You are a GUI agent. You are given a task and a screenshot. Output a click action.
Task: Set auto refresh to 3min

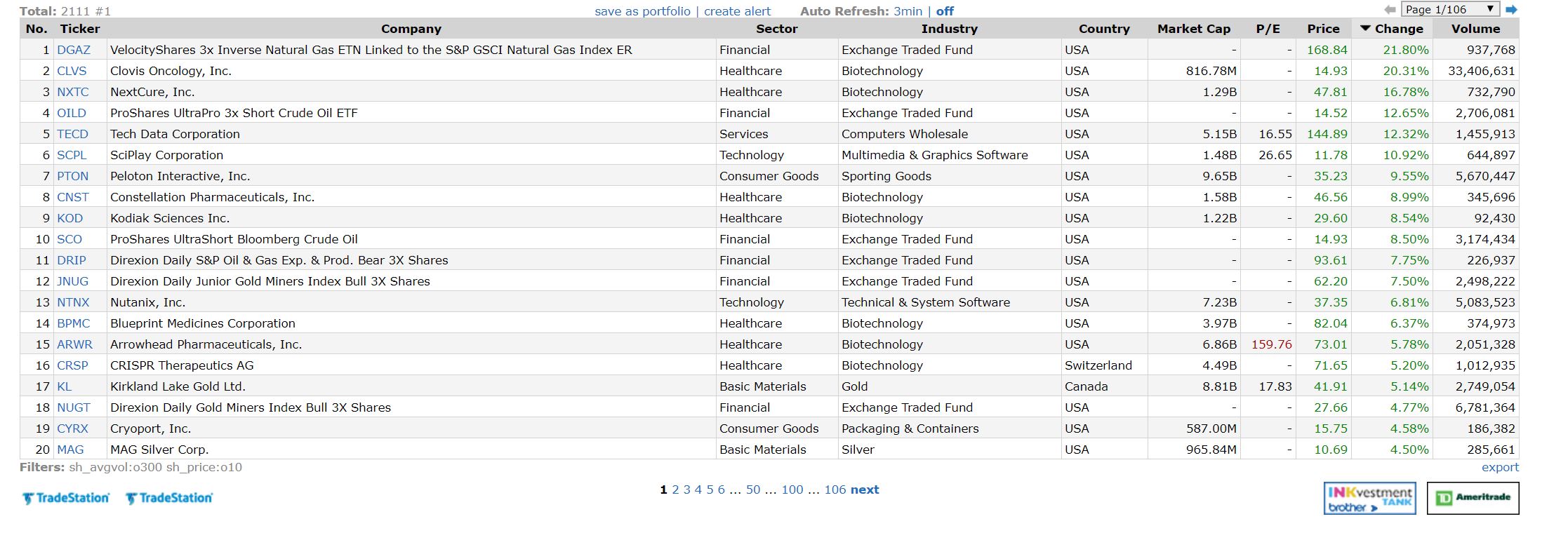(908, 11)
